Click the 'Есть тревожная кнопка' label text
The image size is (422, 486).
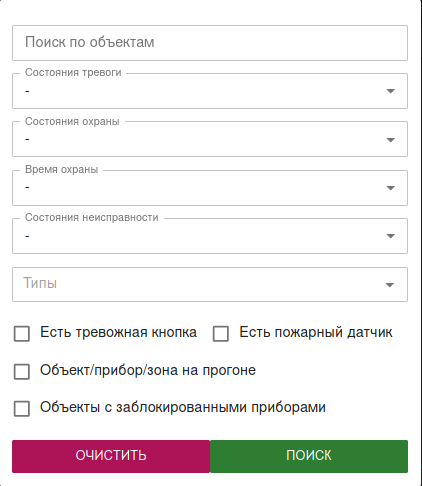(x=118, y=333)
